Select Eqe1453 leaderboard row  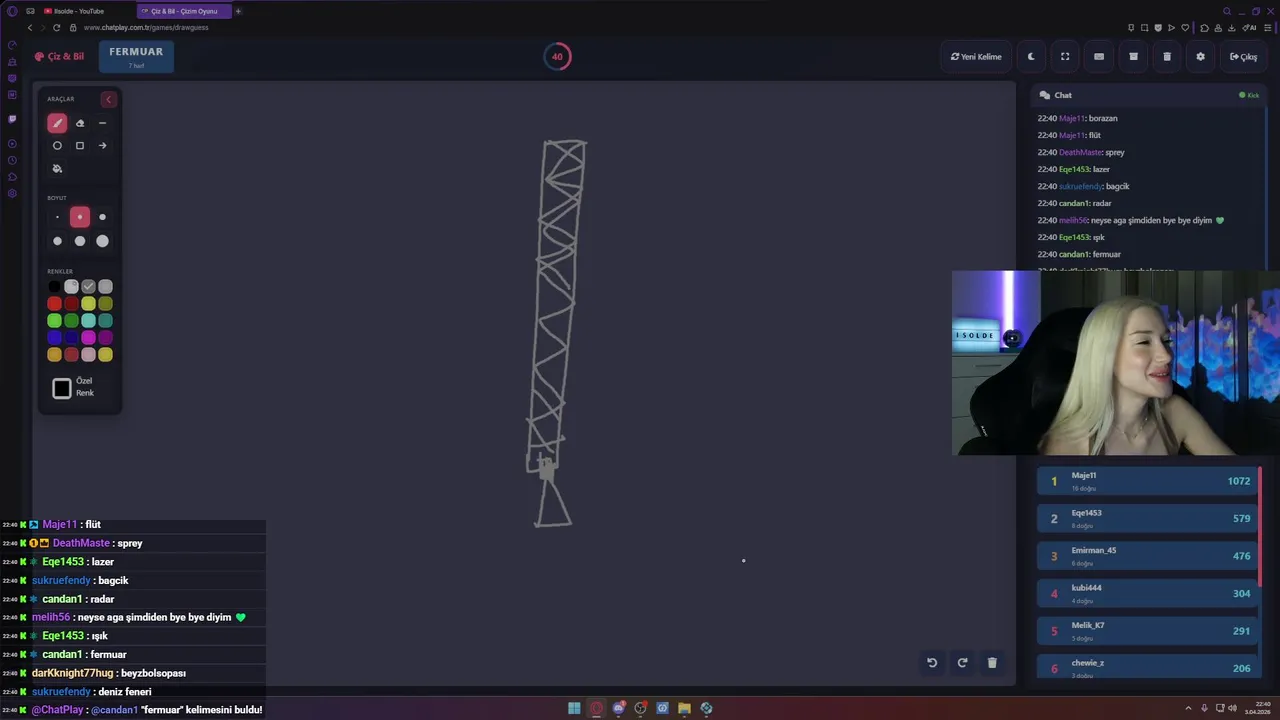1148,518
